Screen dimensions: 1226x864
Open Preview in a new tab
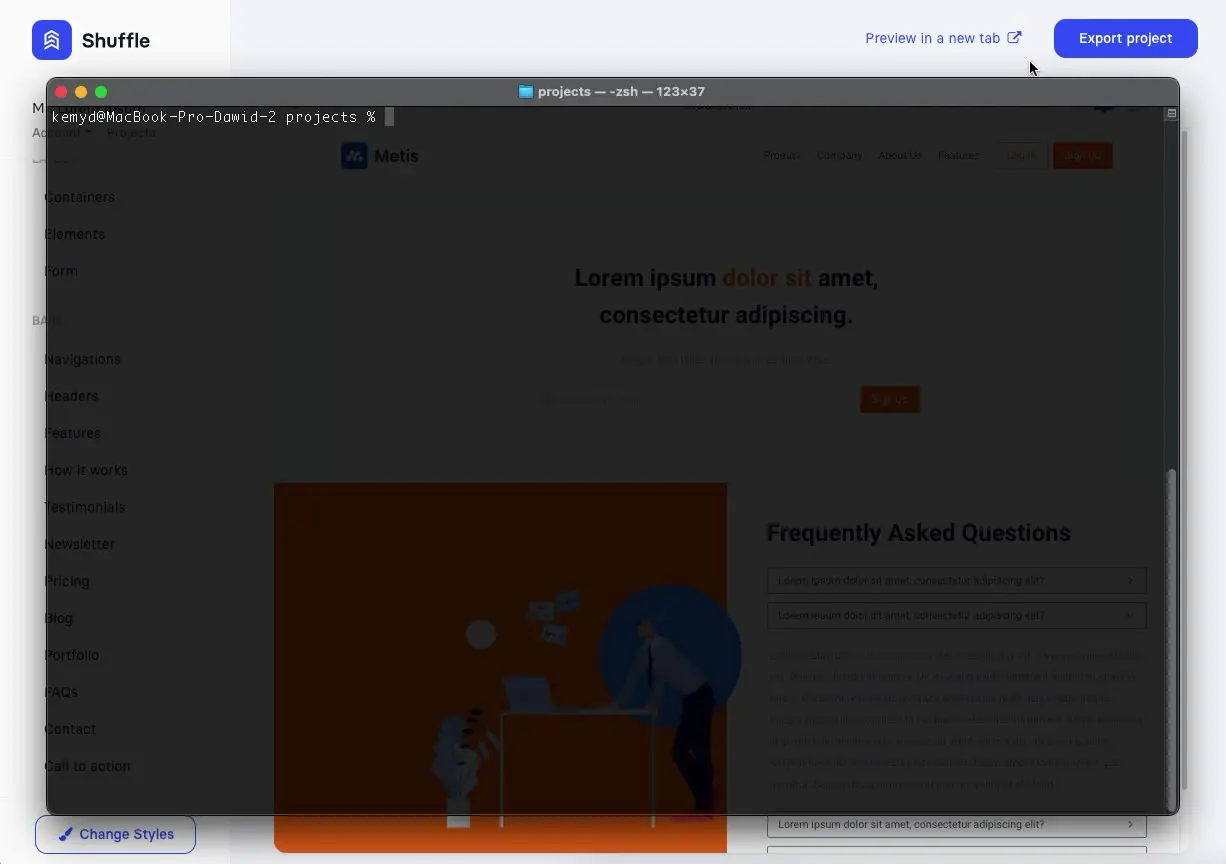[932, 38]
